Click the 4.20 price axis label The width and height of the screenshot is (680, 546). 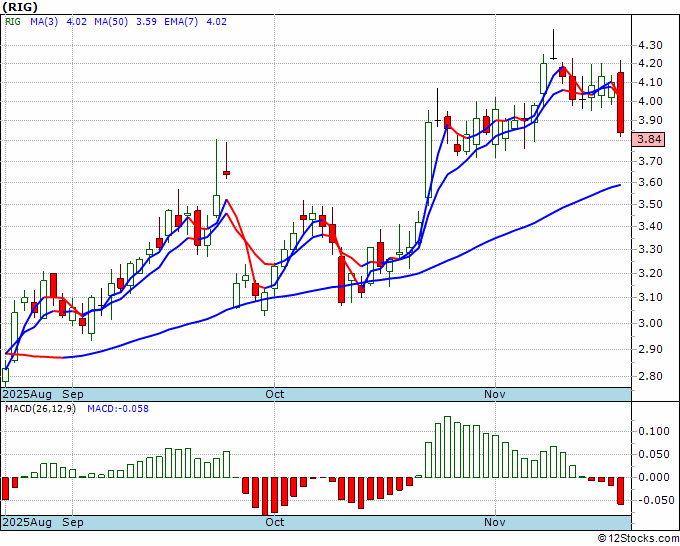tap(650, 63)
